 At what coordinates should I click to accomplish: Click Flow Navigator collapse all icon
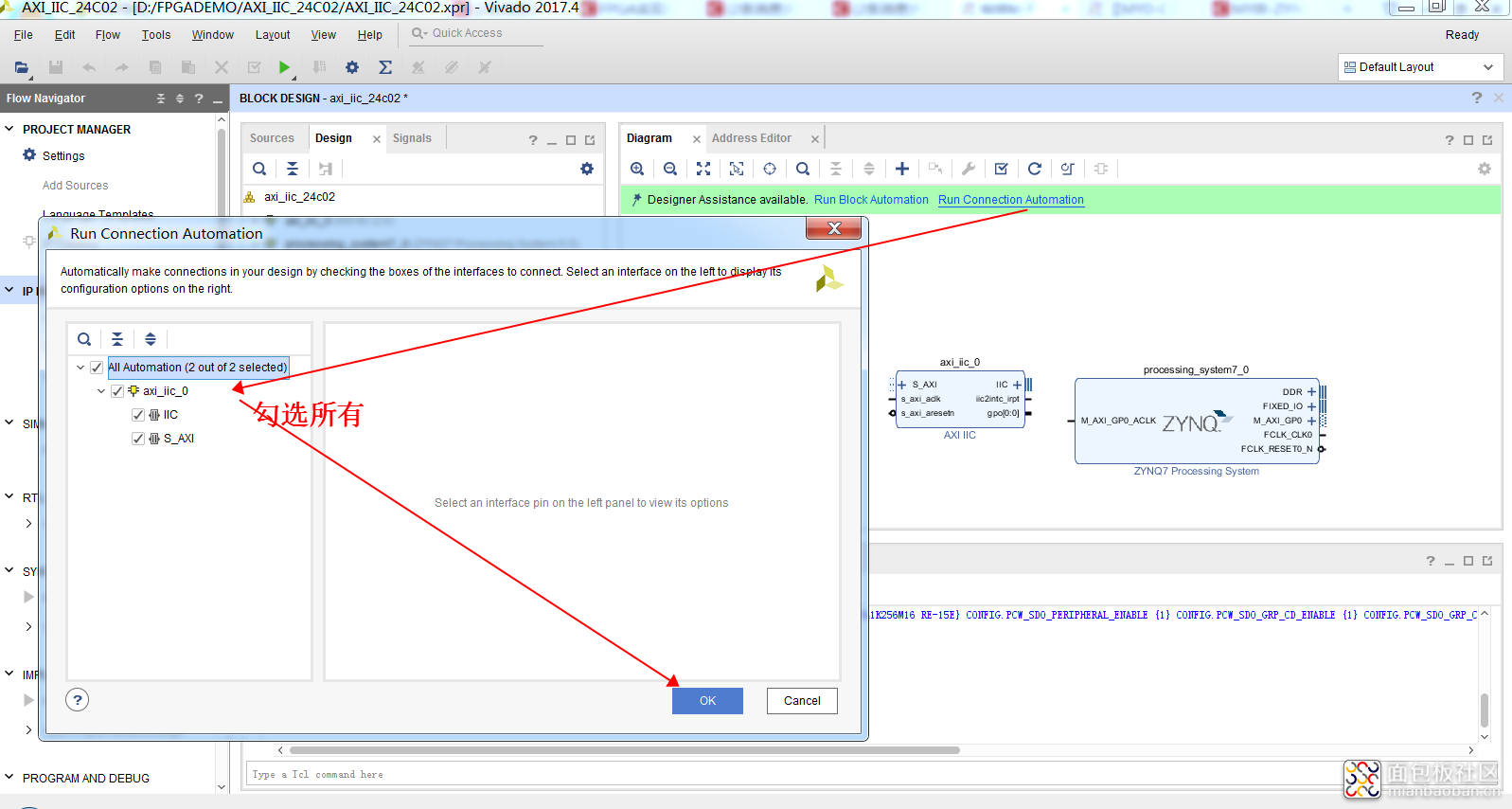[161, 99]
